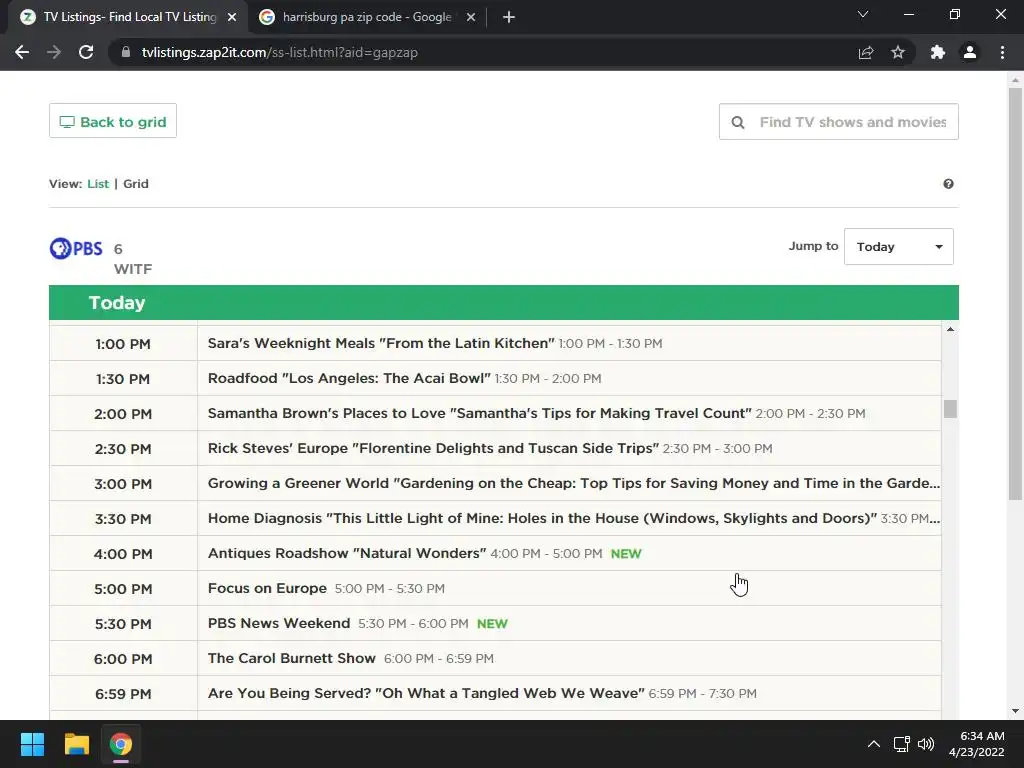1024x768 pixels.
Task: Open a new tab with plus icon
Action: [x=509, y=17]
